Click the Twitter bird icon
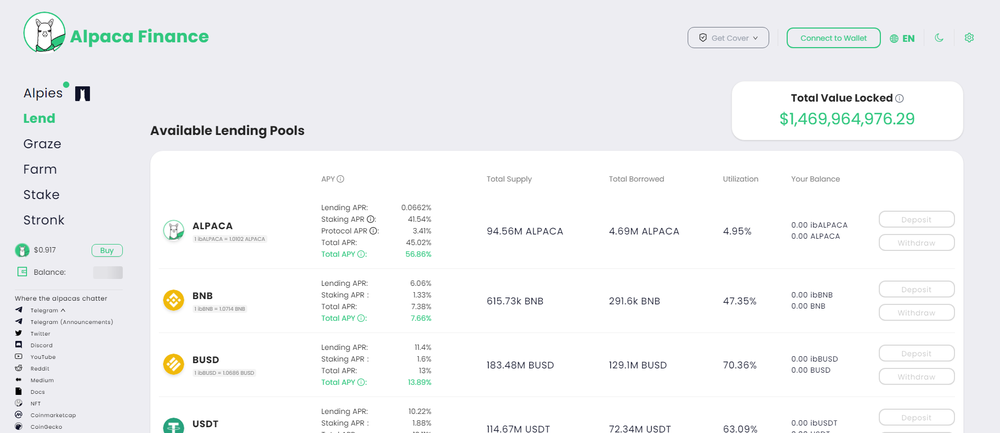This screenshot has width=1000, height=433. 18,334
